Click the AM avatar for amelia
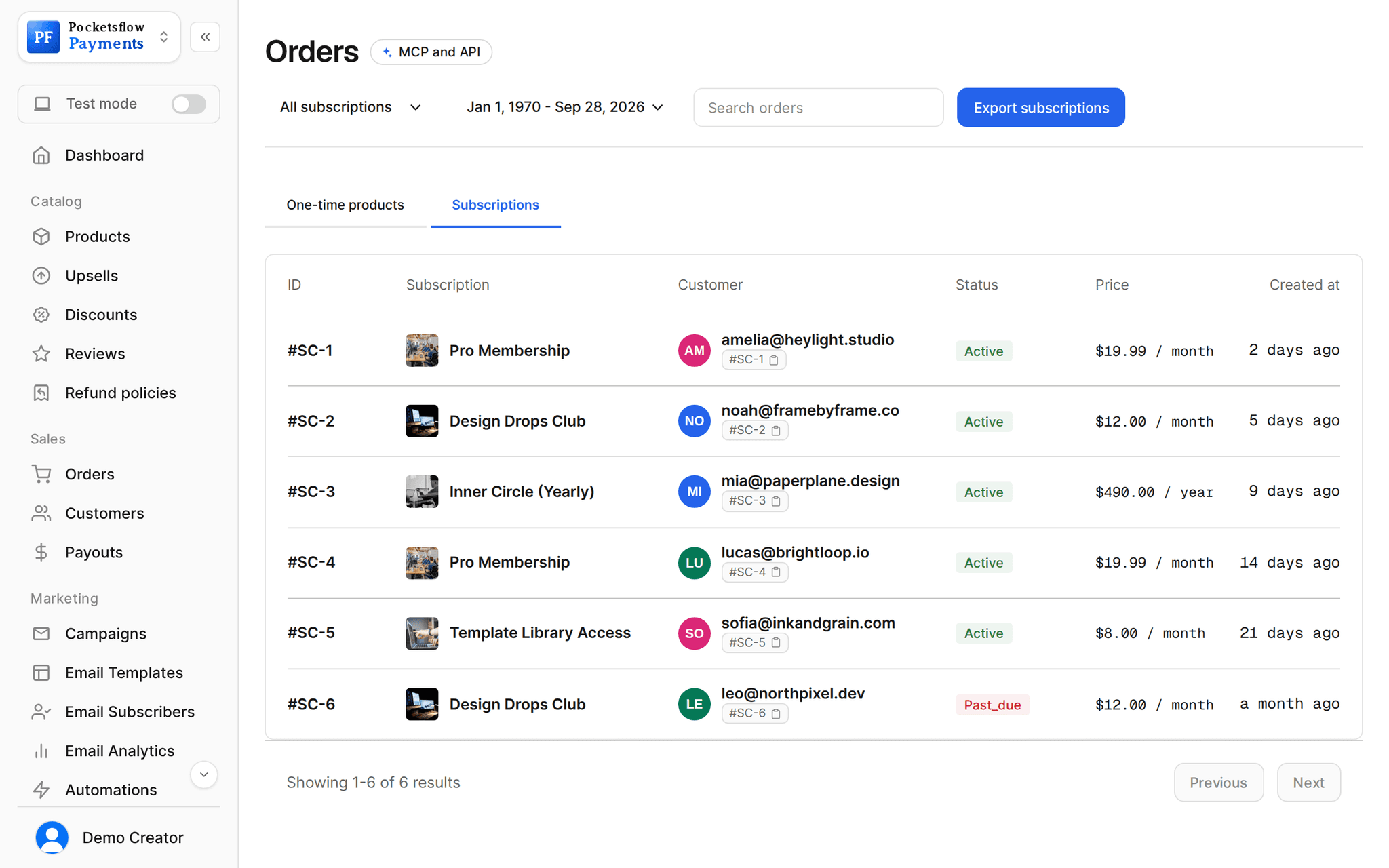The image size is (1389, 868). click(694, 351)
